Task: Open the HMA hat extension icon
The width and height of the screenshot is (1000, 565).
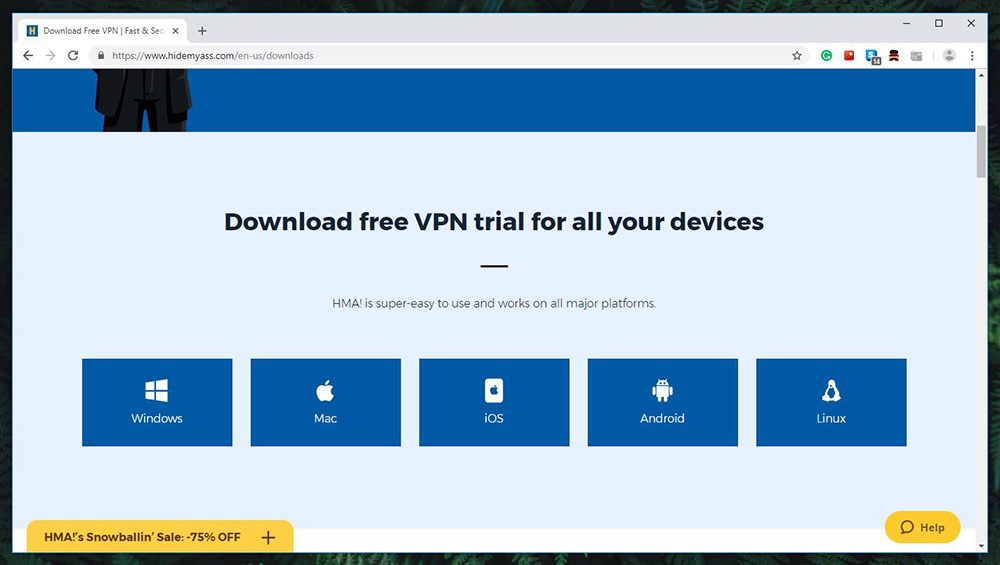Action: 894,55
